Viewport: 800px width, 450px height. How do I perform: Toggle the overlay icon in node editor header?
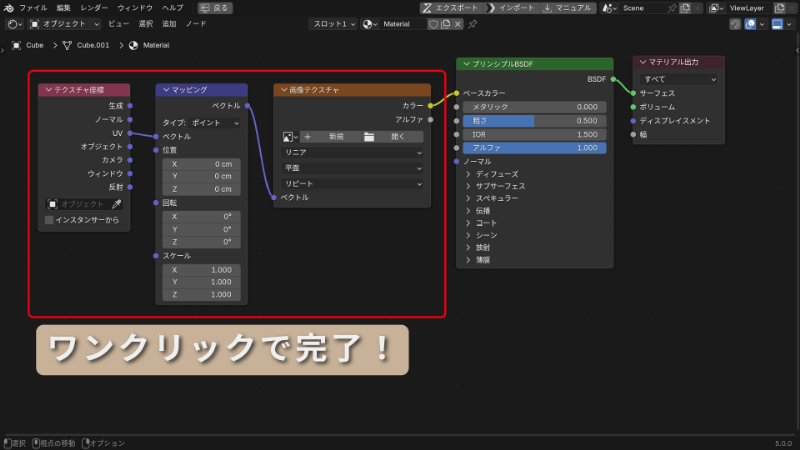[750, 24]
